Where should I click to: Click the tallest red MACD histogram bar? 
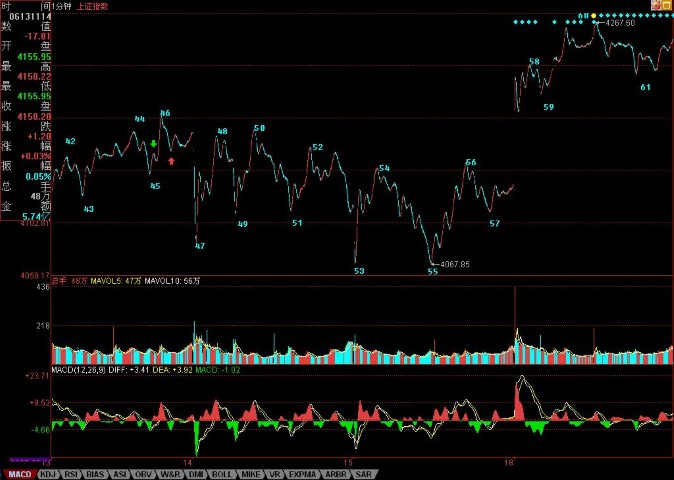click(519, 399)
